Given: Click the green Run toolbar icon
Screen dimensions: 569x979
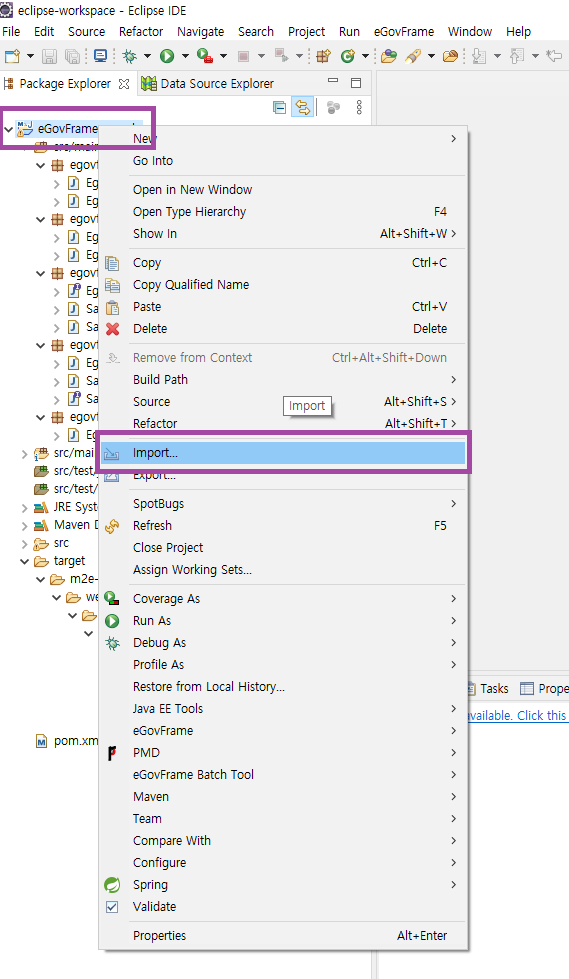Looking at the screenshot, I should [x=167, y=57].
